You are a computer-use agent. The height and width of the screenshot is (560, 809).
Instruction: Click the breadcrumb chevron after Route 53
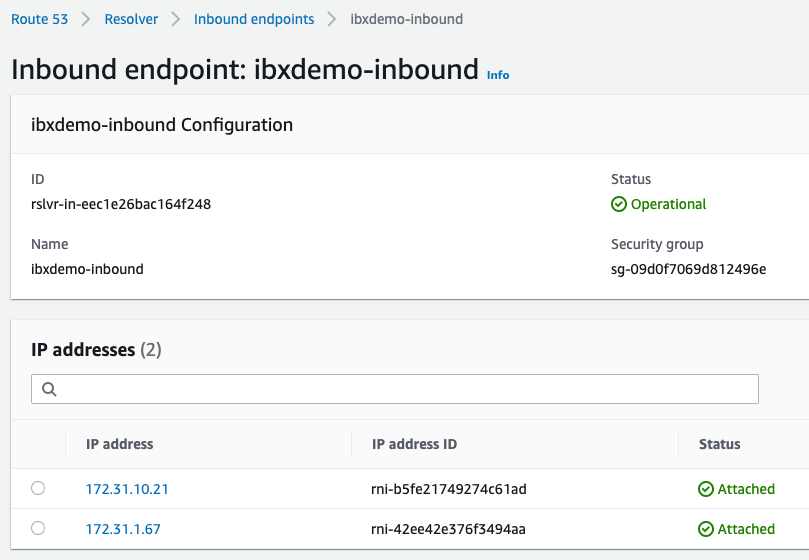86,19
